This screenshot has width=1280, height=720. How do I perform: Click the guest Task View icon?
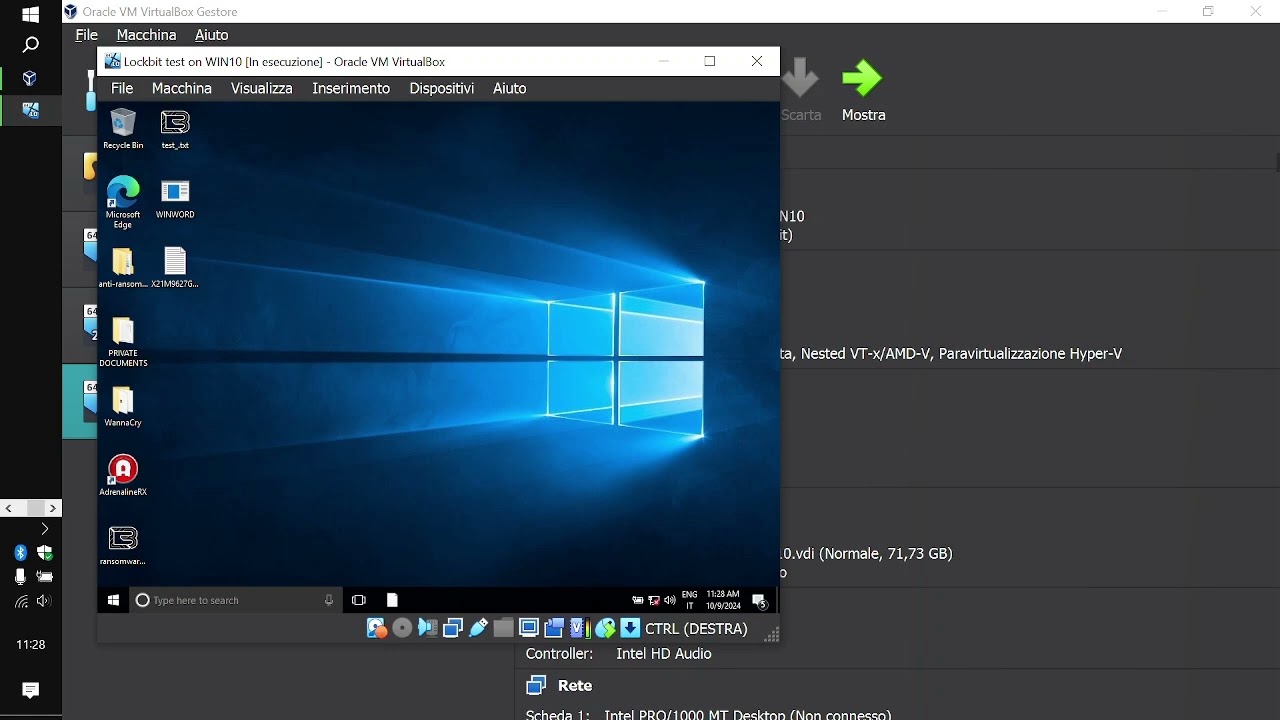pyautogui.click(x=359, y=600)
